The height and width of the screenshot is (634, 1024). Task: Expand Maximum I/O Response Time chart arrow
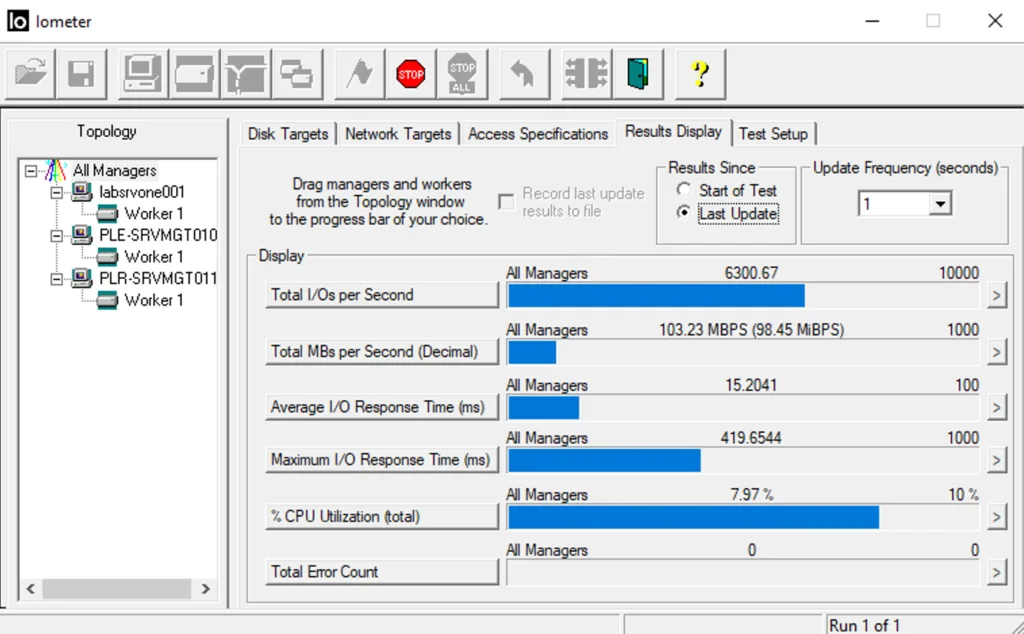click(x=996, y=460)
